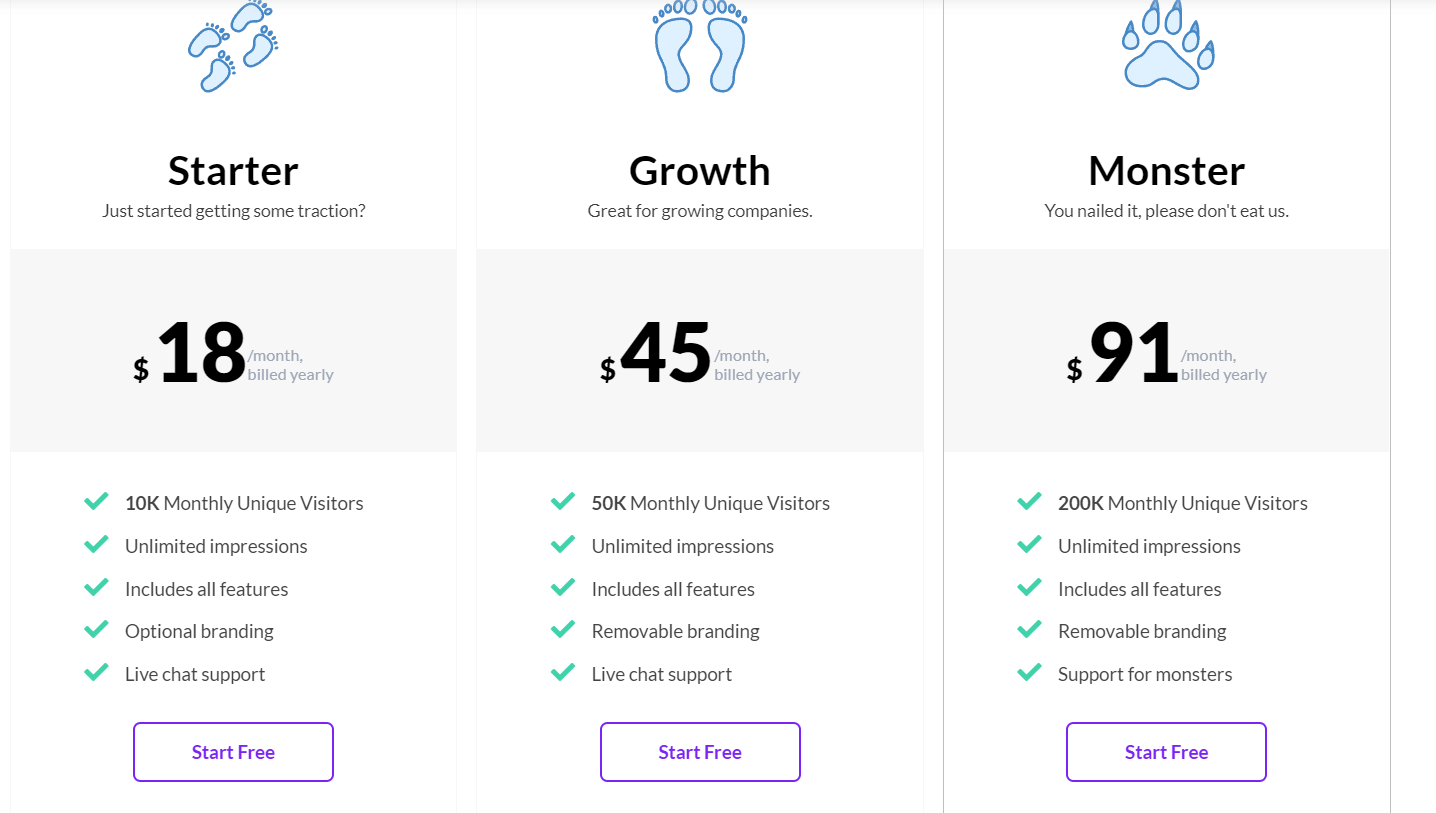Select the Monster plan heading
This screenshot has width=1436, height=813.
(1166, 171)
